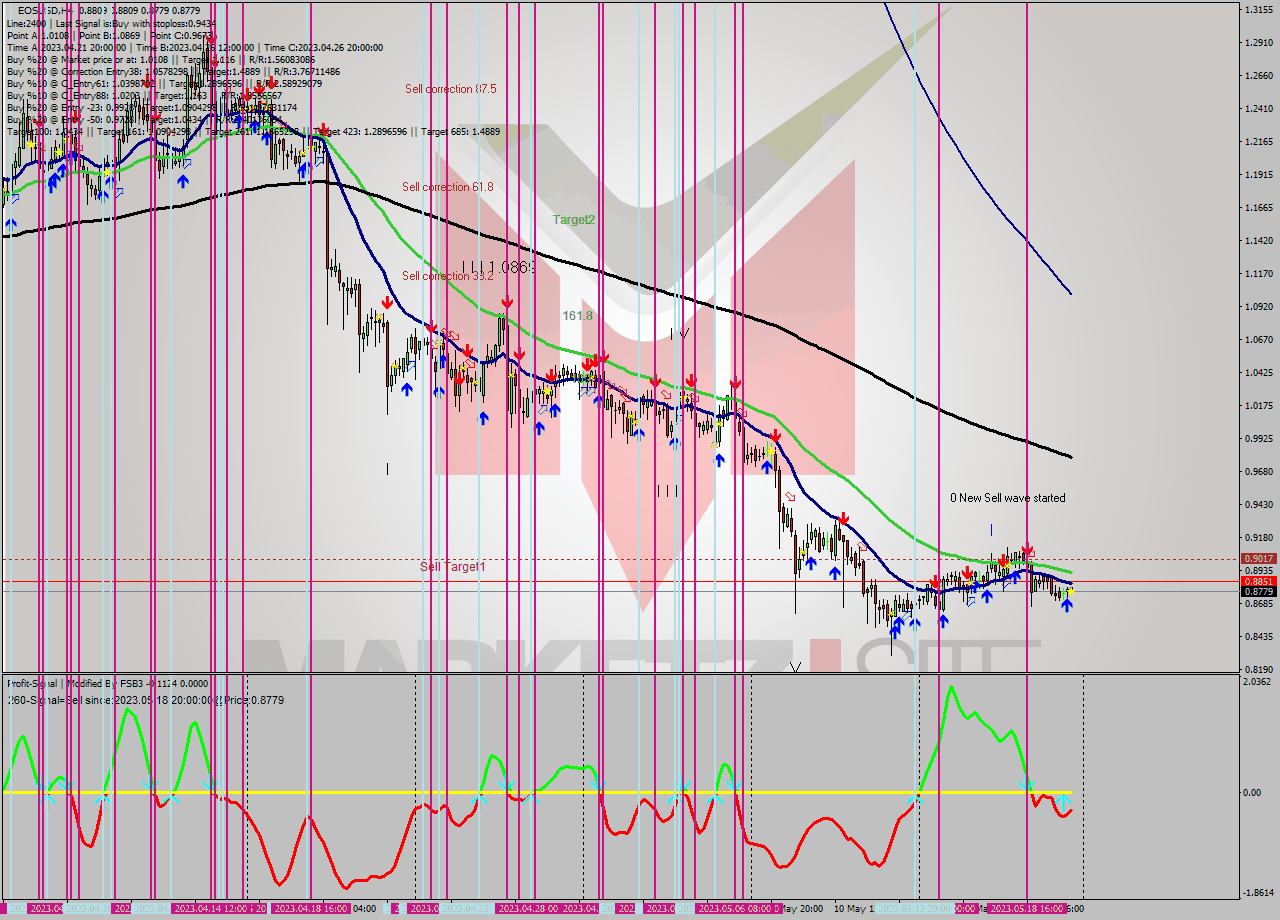Click the red 0.9017 price tag
The width and height of the screenshot is (1280, 920).
(x=1257, y=559)
